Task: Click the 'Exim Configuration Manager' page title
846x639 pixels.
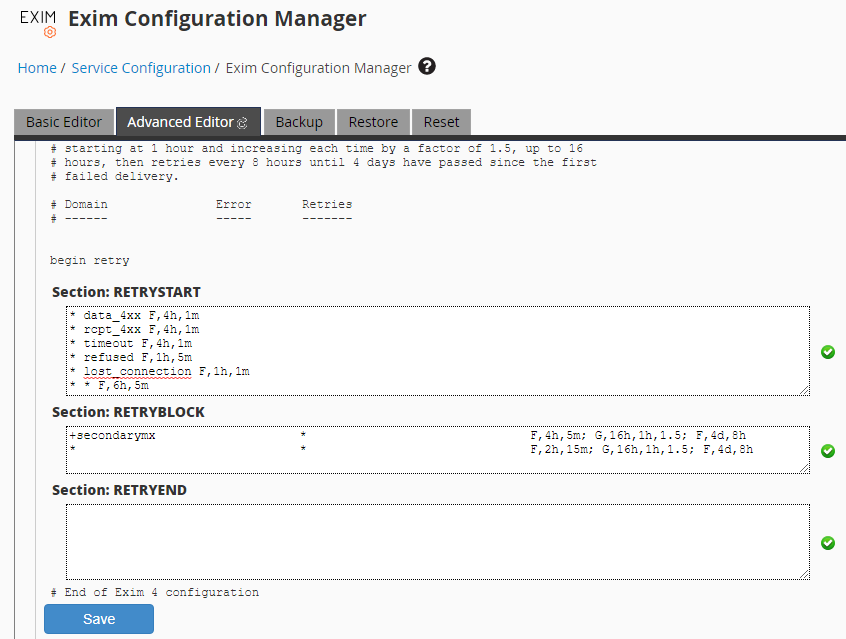Action: point(217,19)
